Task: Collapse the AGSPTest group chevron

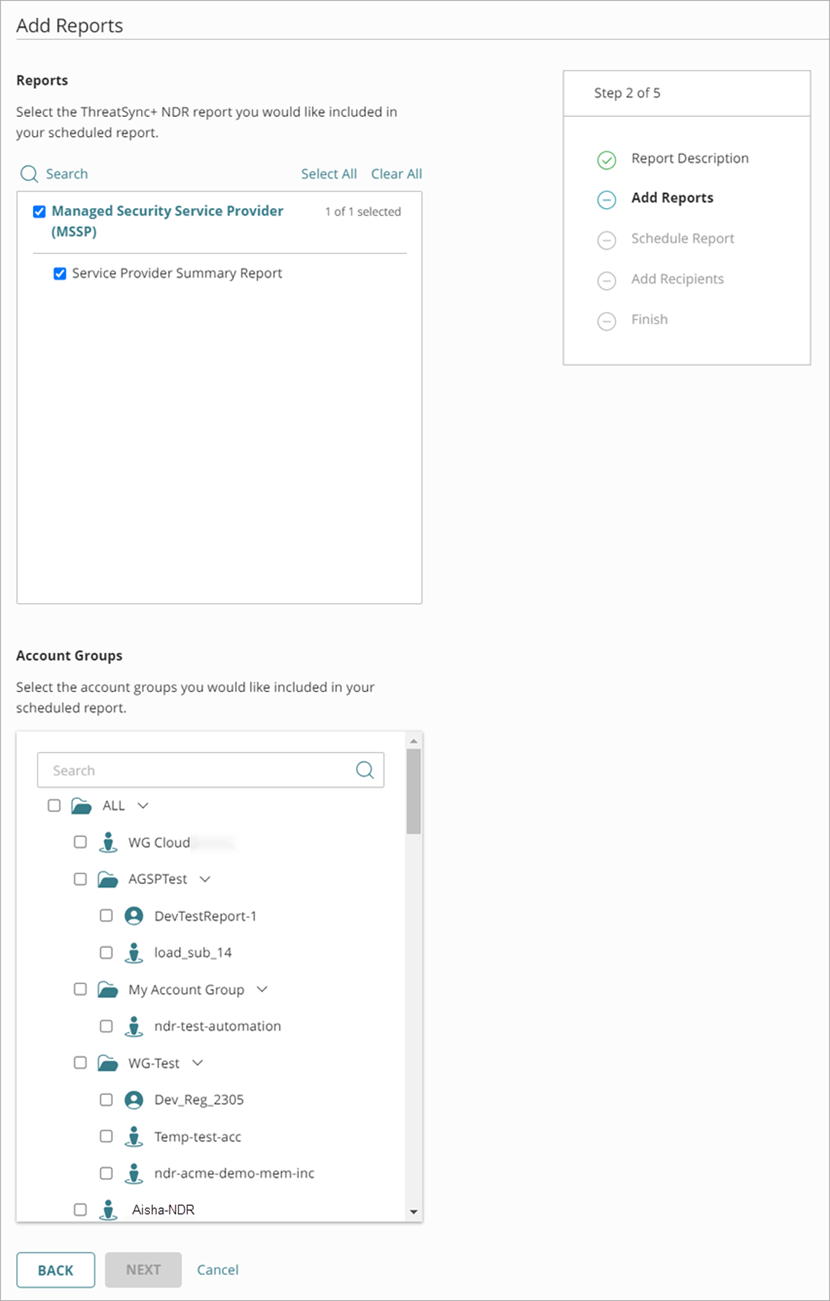Action: coord(205,878)
